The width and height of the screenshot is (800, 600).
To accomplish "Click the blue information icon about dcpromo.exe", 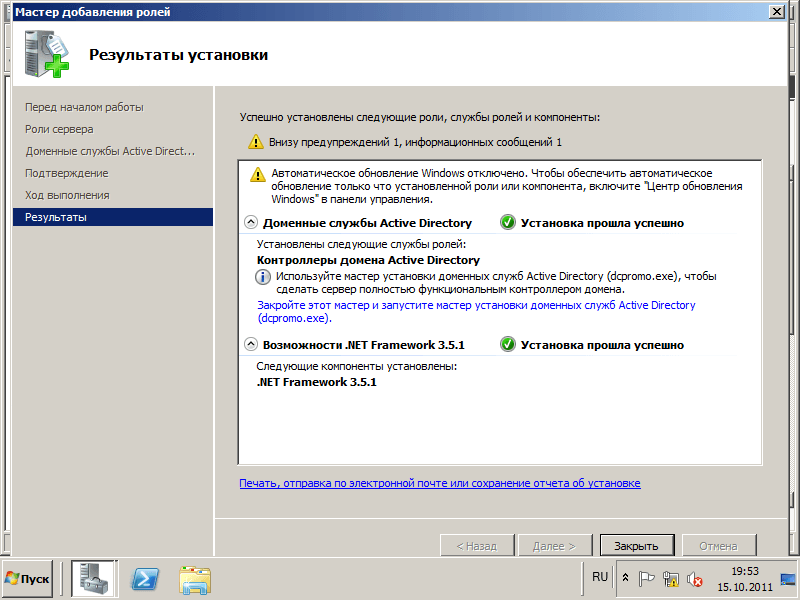I will click(x=263, y=277).
